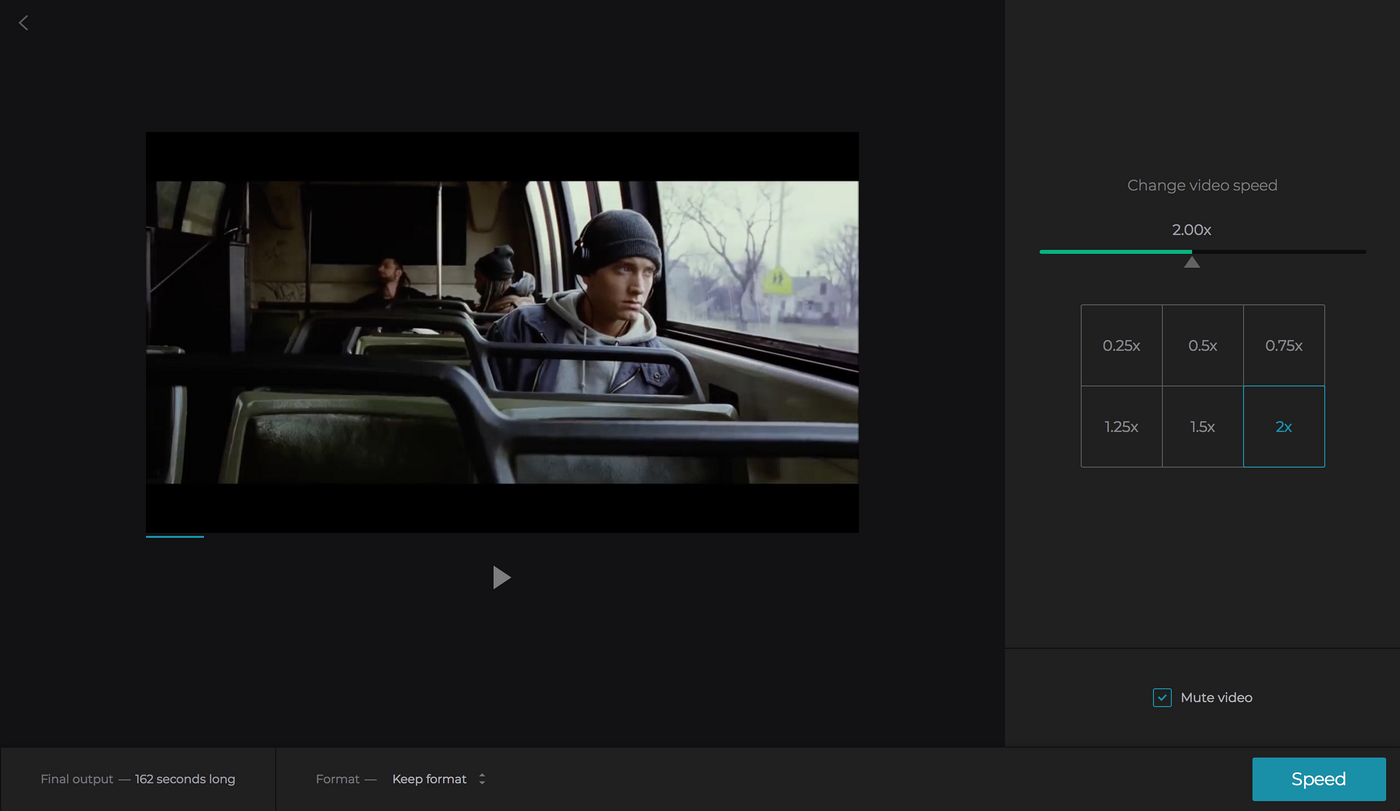Select the 0.25x speed preset
Viewport: 1400px width, 811px height.
[x=1121, y=345]
